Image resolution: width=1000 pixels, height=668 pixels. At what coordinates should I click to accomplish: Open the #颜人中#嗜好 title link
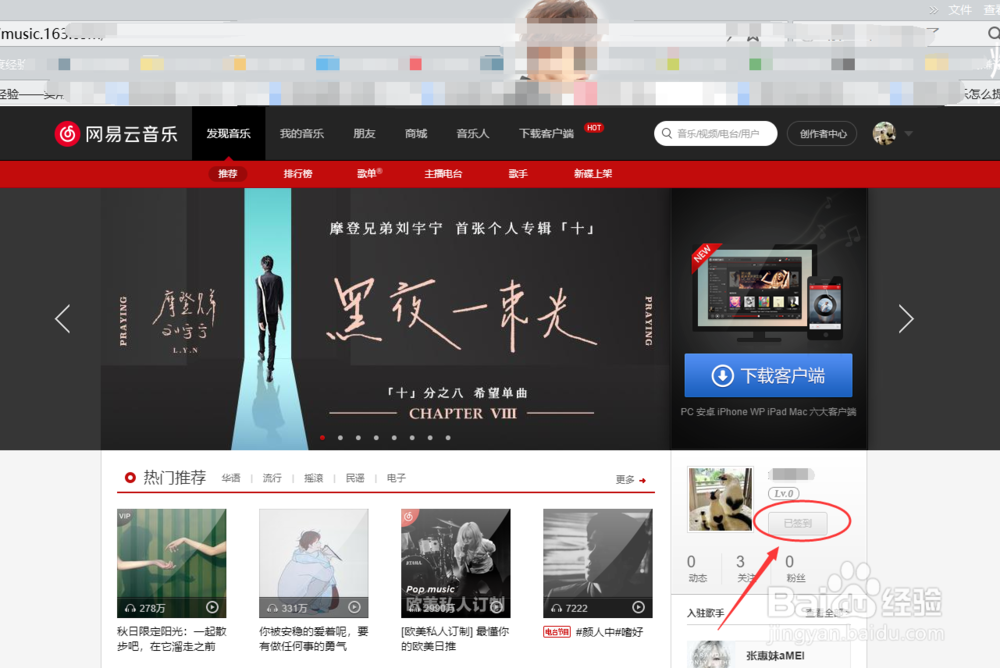pyautogui.click(x=609, y=632)
